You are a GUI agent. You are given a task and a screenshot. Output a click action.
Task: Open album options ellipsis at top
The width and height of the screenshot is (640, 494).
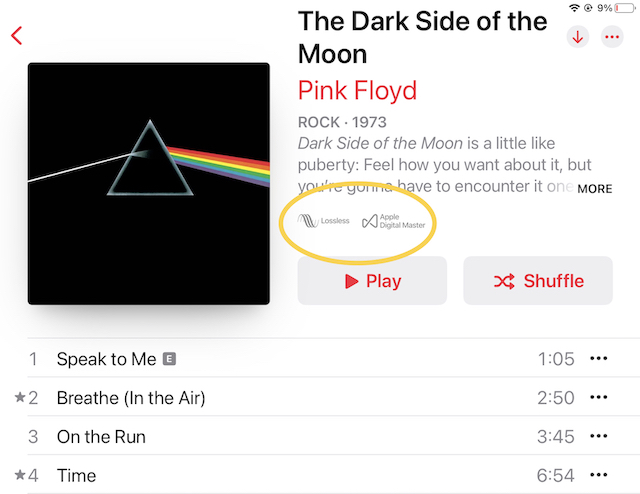[612, 36]
